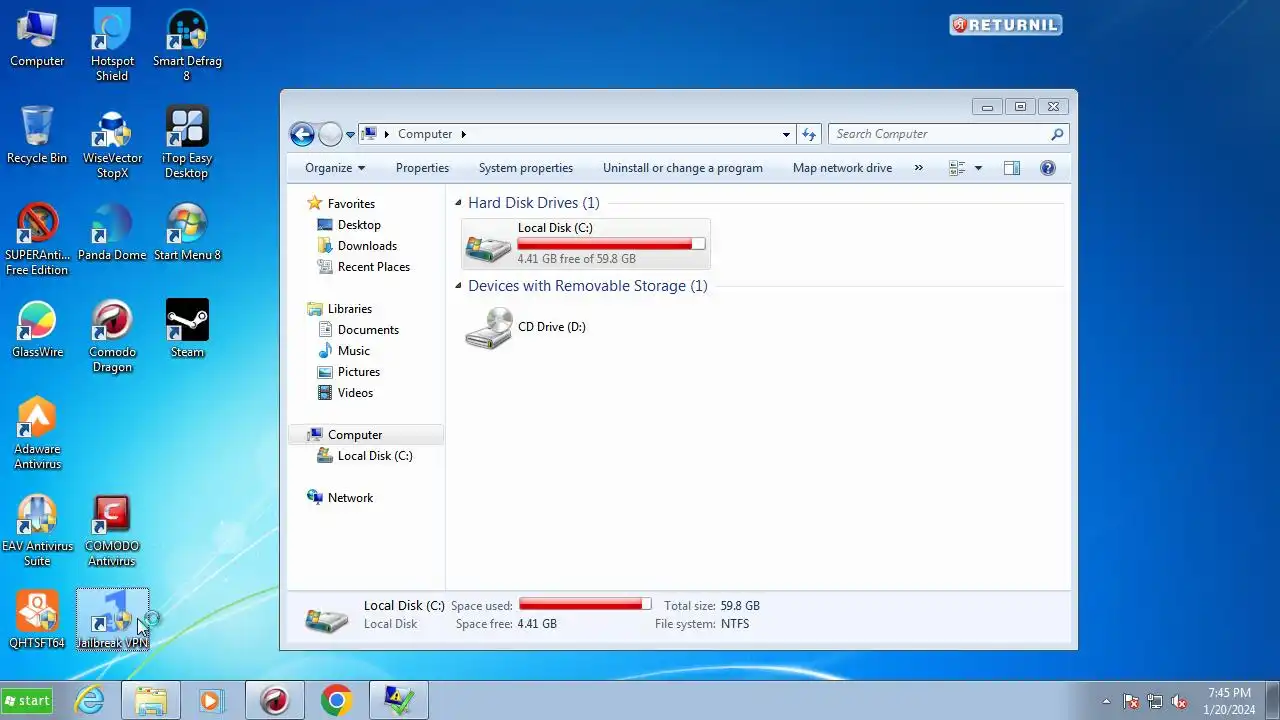Select Jailbreak VPN desktop shortcut

112,620
